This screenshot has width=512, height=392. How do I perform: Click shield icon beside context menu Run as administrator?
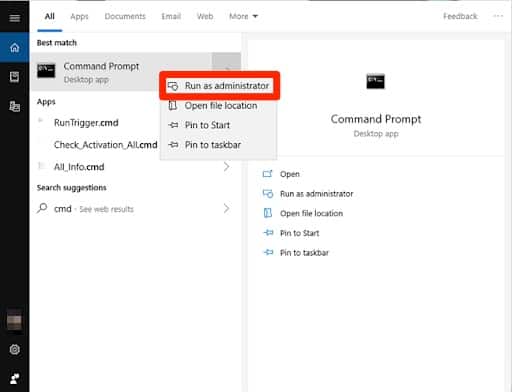click(x=173, y=86)
